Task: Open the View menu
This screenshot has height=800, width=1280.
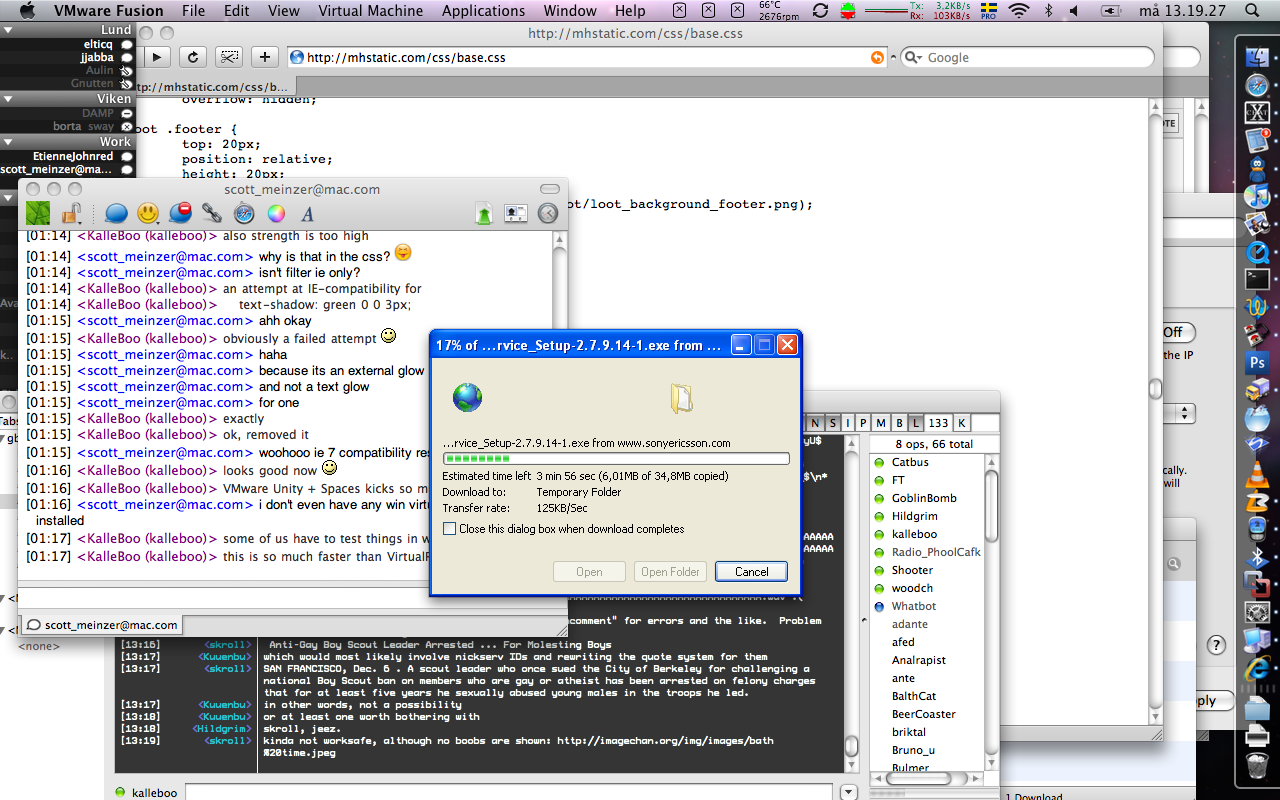Action: pos(284,11)
